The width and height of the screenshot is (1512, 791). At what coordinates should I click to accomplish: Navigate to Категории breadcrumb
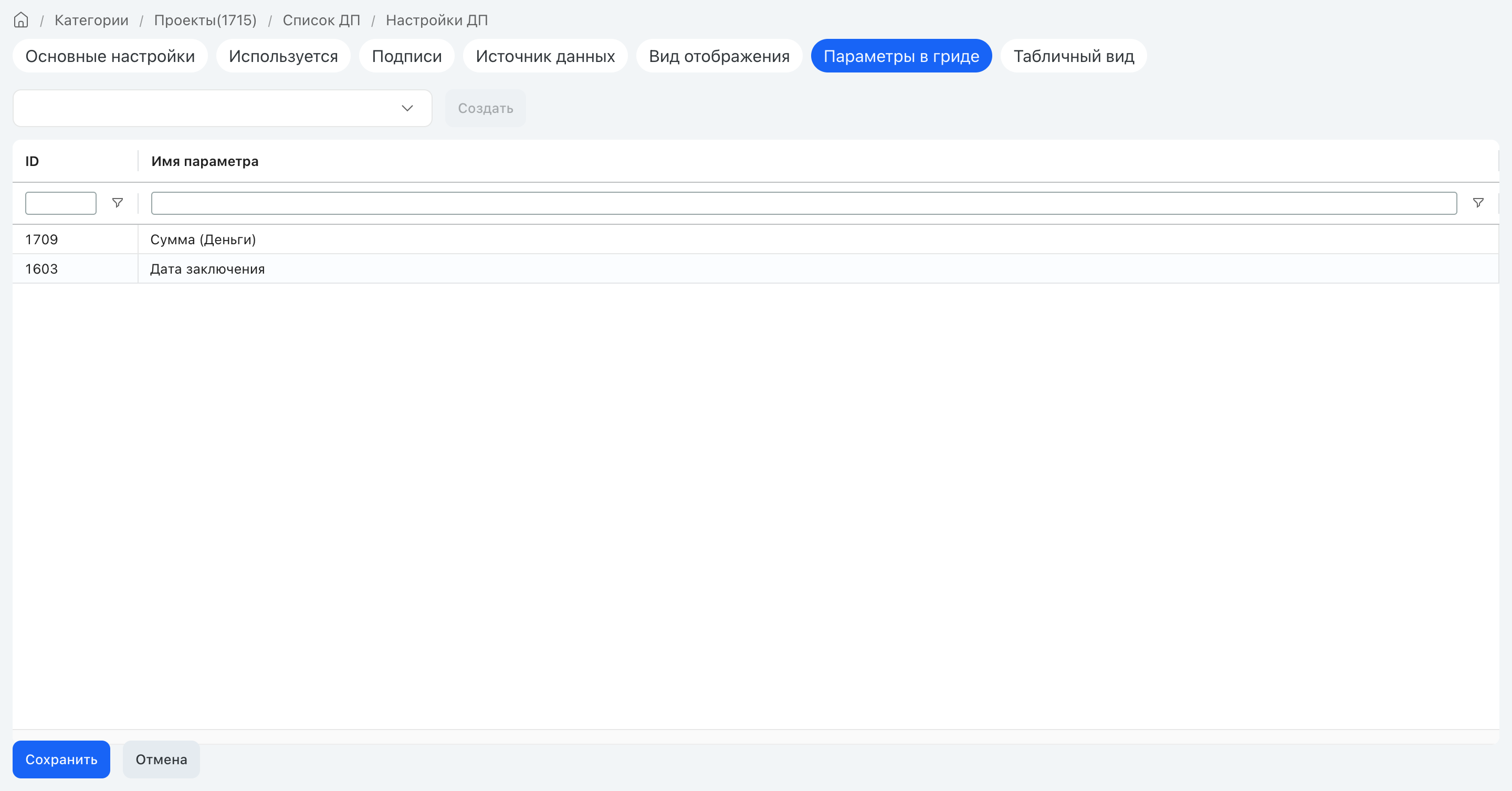coord(91,20)
